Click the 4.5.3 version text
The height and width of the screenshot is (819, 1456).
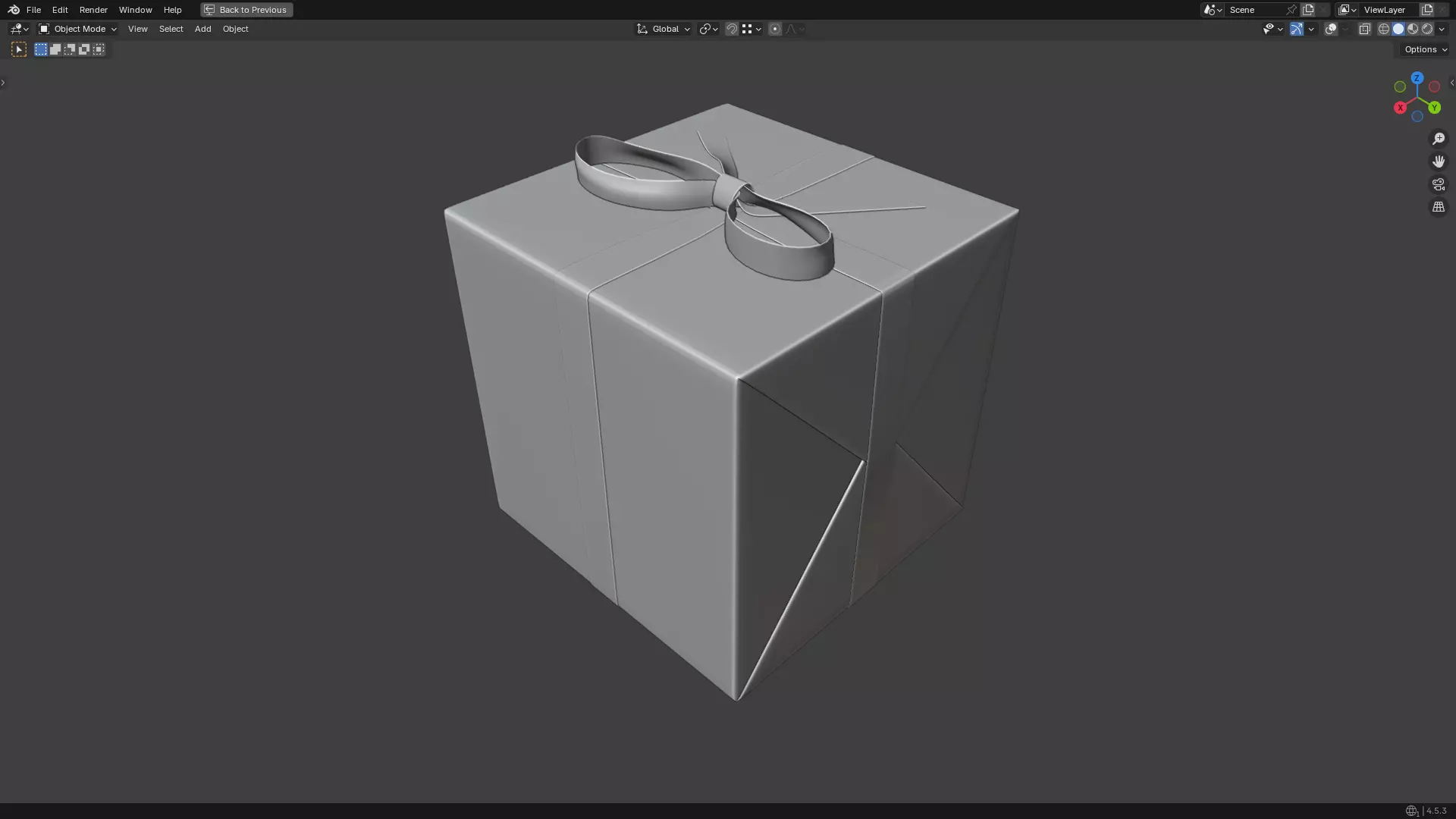coord(1436,811)
